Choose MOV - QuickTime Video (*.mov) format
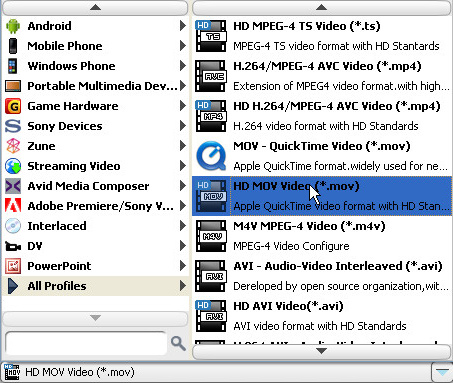 pyautogui.click(x=322, y=156)
